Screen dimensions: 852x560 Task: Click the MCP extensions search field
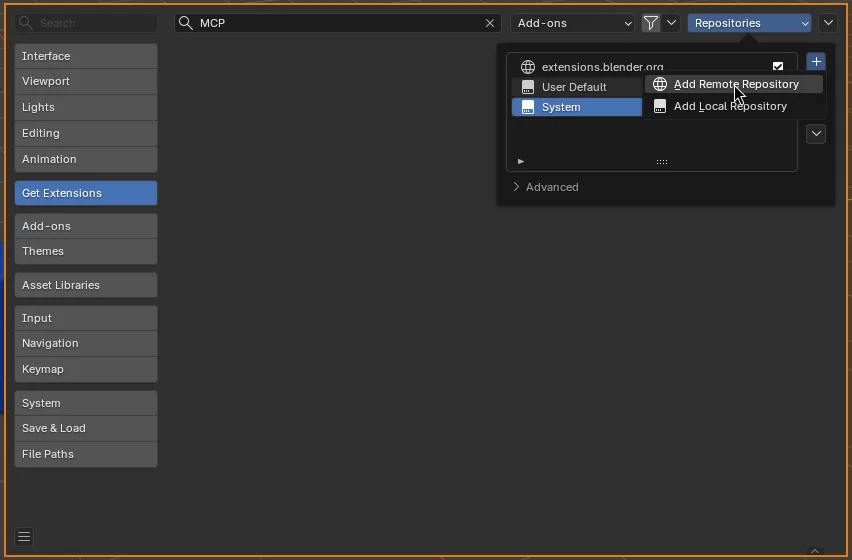coord(337,23)
